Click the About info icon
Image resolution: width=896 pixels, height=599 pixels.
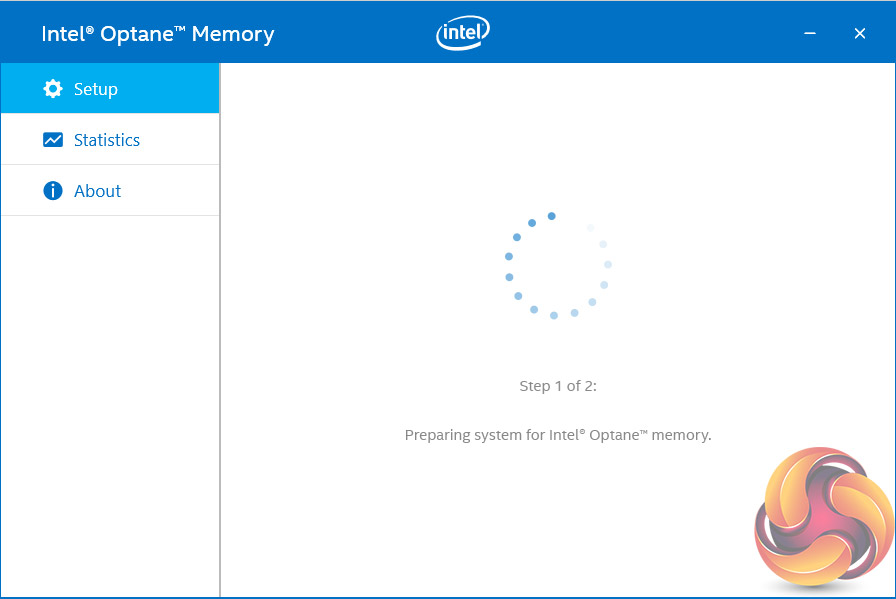(53, 191)
